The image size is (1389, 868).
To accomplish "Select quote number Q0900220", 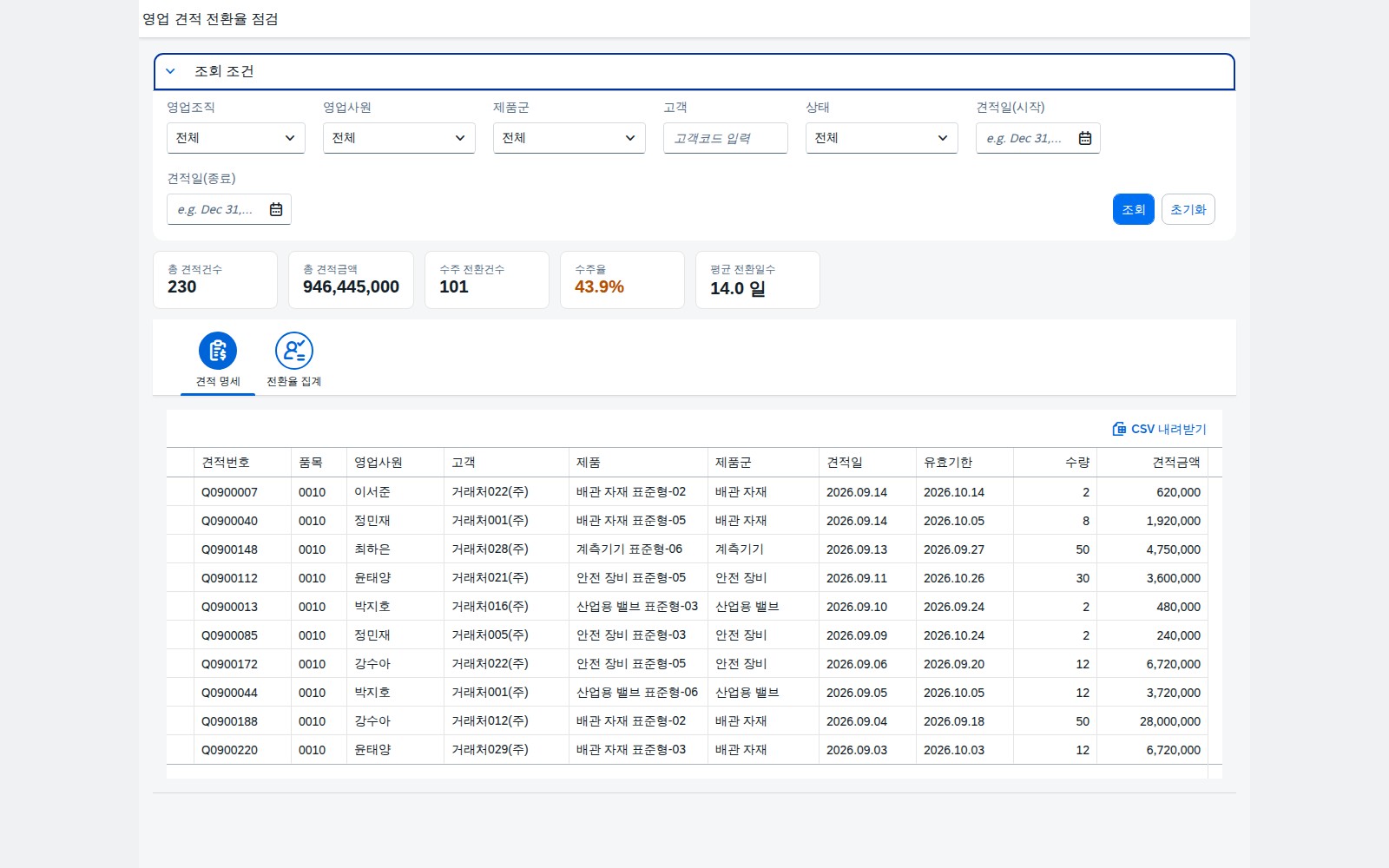I will 229,750.
